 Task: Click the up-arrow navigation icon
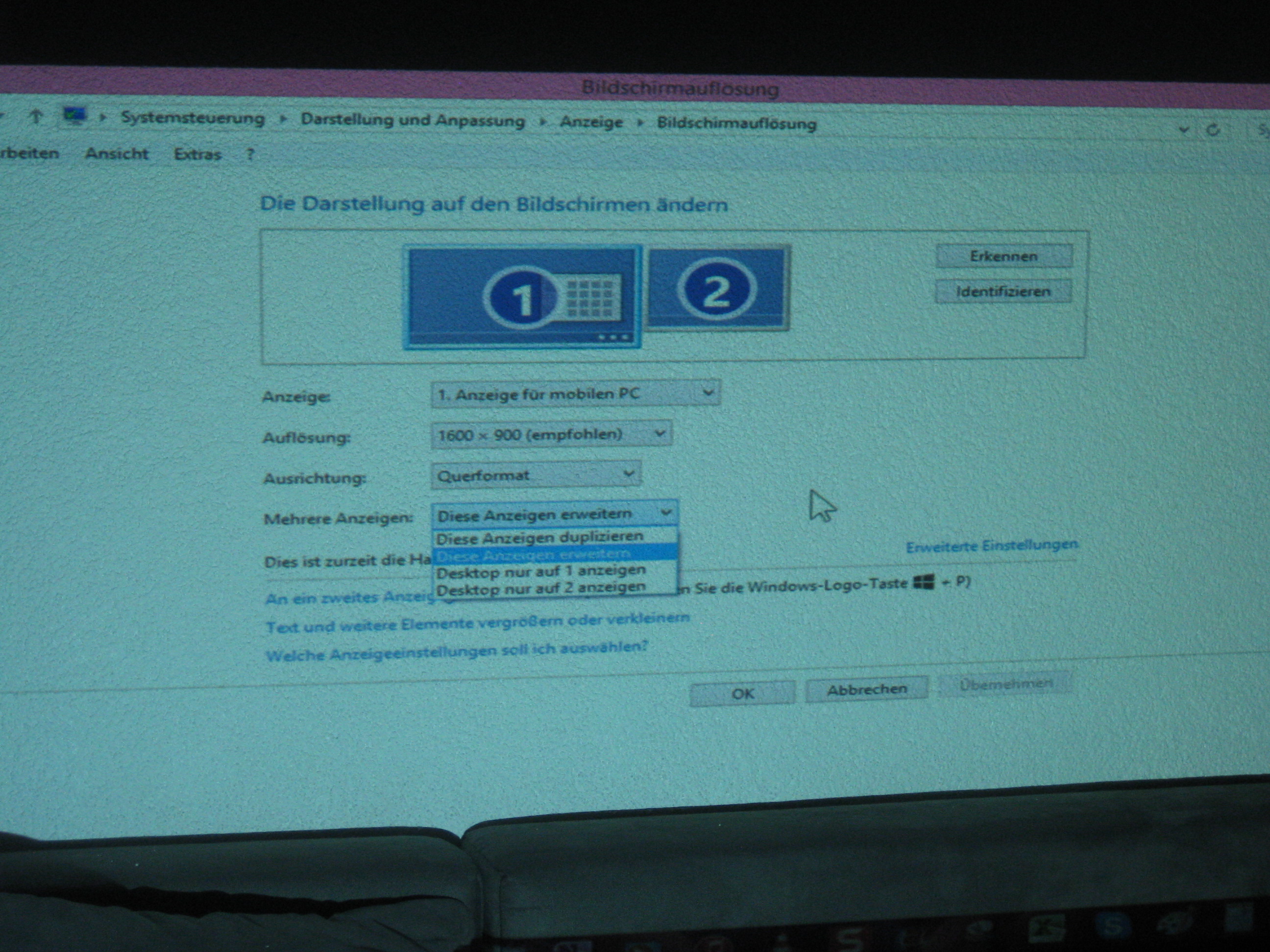tap(36, 117)
